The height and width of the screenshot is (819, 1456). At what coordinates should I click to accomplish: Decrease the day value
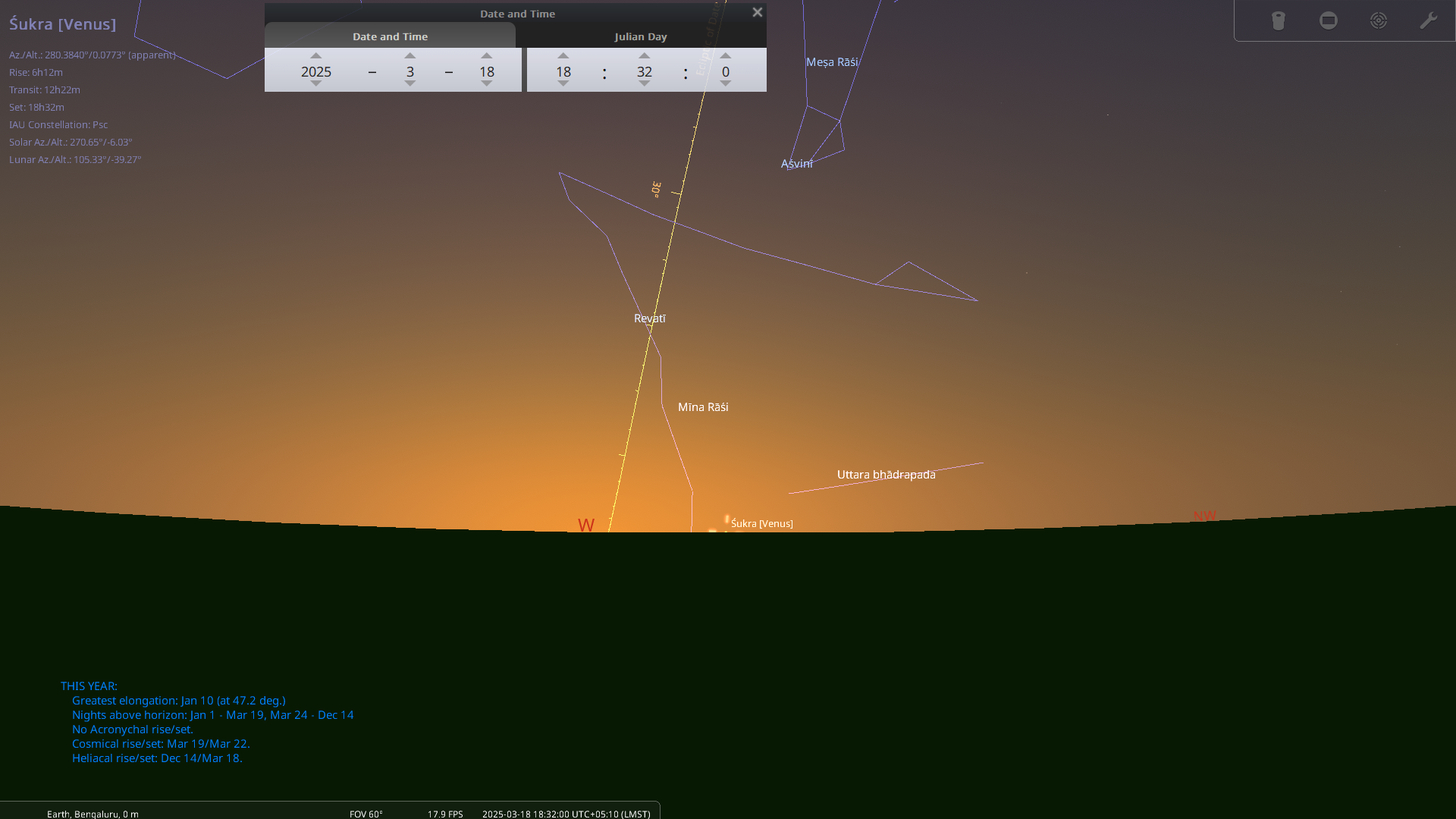(x=486, y=85)
